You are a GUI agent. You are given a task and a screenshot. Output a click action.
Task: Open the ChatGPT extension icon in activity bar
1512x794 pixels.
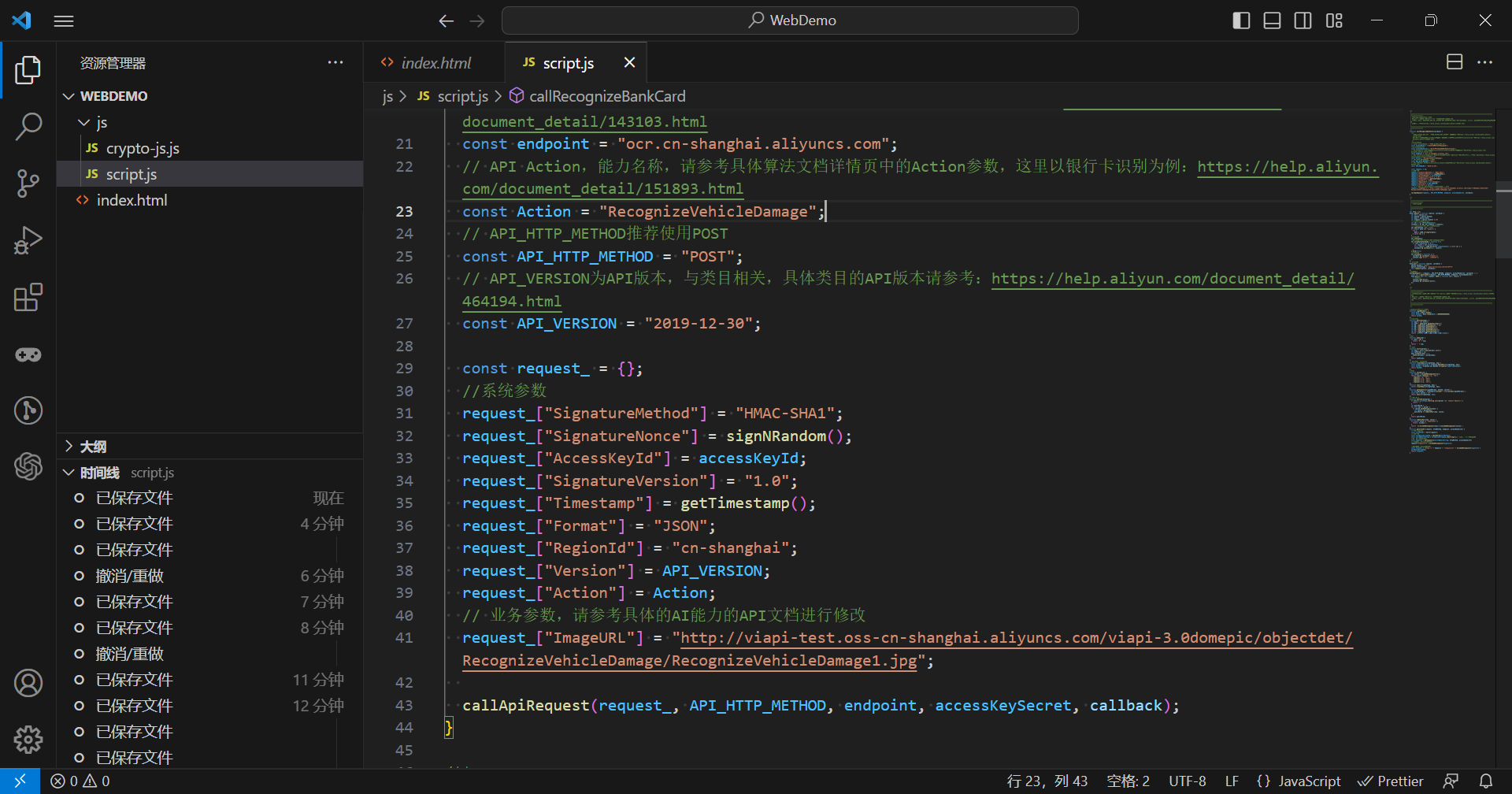[28, 466]
